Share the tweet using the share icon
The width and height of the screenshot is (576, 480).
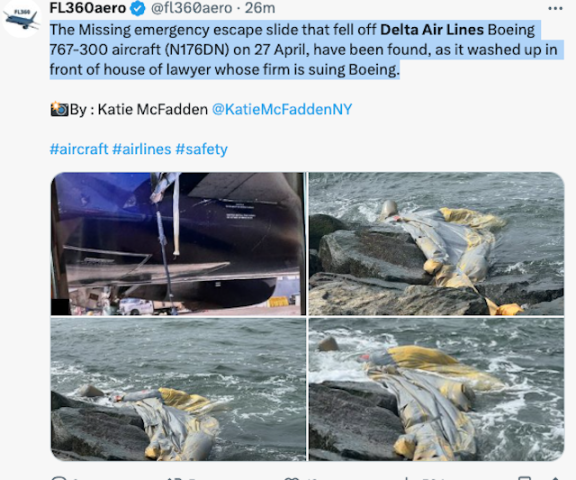pyautogui.click(x=555, y=478)
